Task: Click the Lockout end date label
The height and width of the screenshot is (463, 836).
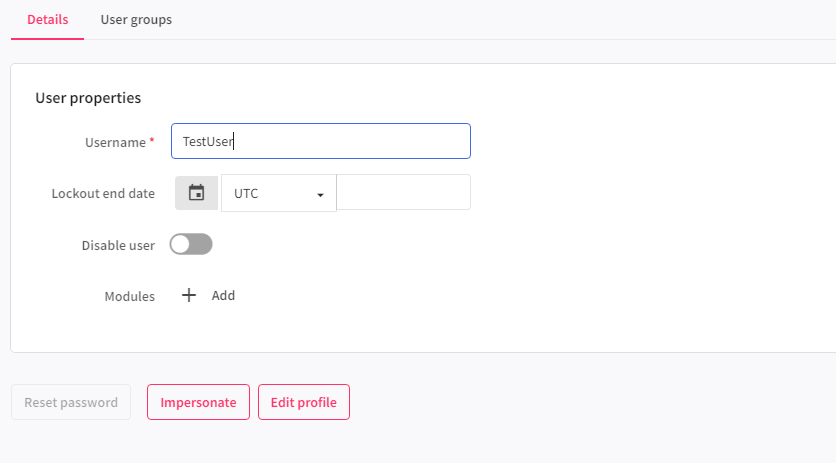Action: pos(103,193)
